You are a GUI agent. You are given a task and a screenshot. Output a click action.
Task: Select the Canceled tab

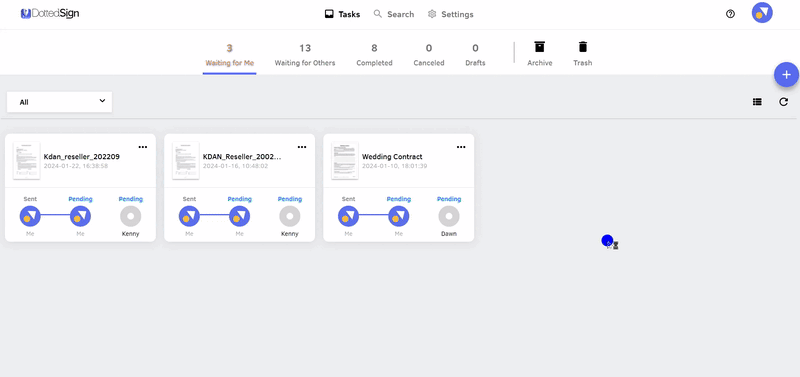click(429, 55)
